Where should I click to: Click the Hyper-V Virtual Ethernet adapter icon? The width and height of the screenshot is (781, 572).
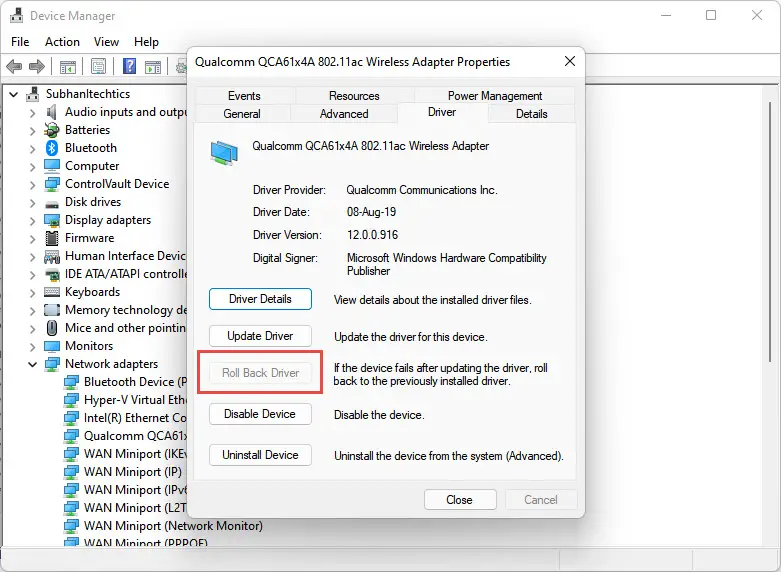(x=71, y=400)
